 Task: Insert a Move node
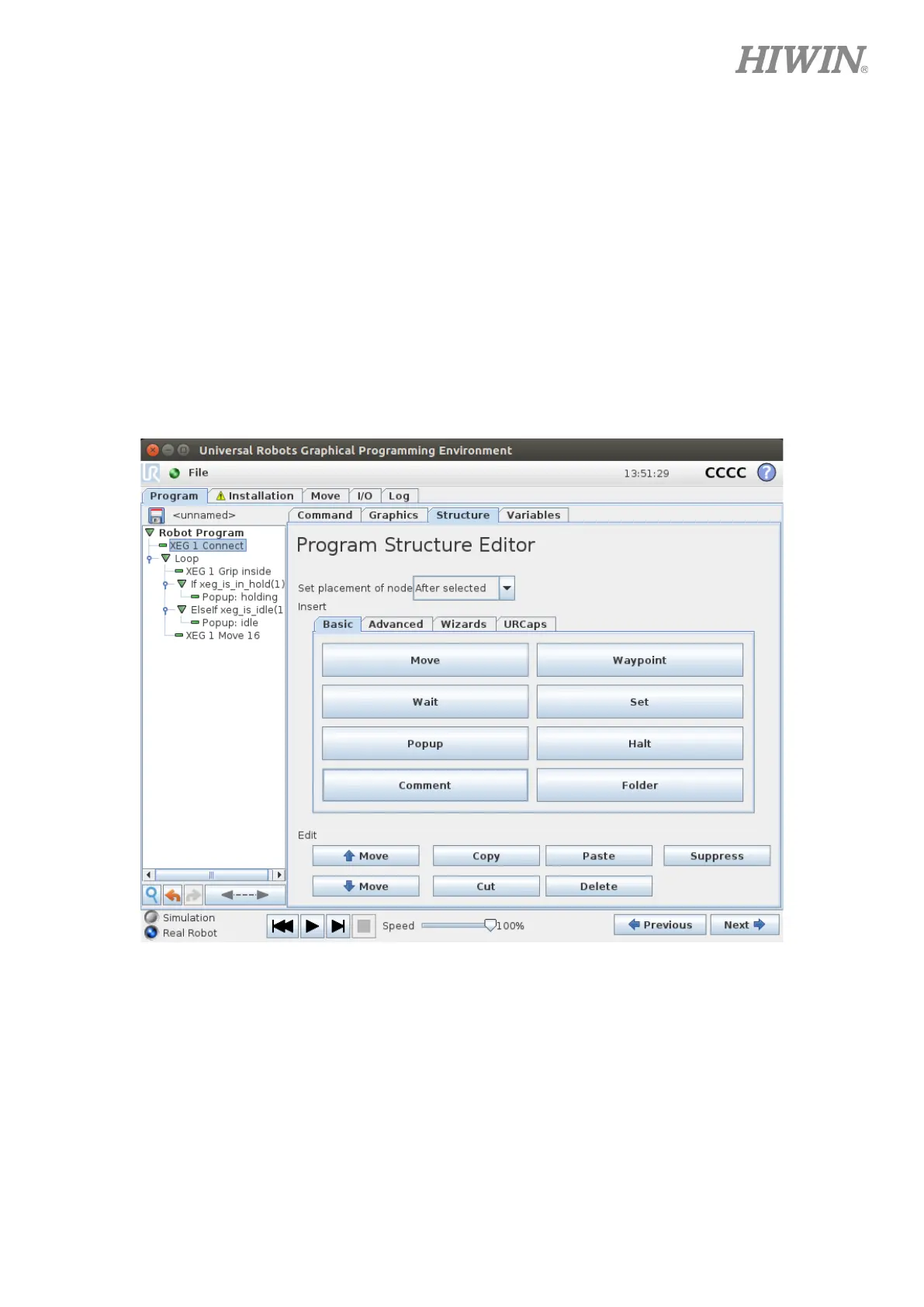point(425,660)
